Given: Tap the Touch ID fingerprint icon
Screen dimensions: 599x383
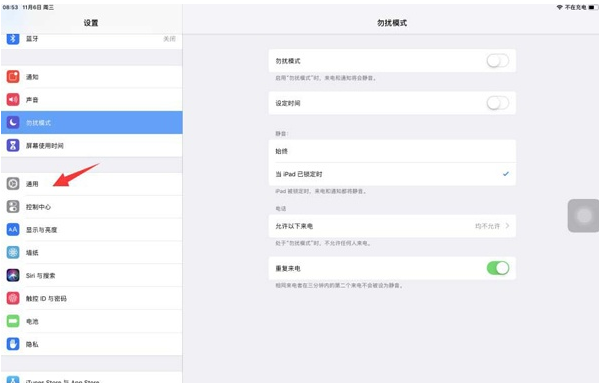Looking at the screenshot, I should pos(13,298).
